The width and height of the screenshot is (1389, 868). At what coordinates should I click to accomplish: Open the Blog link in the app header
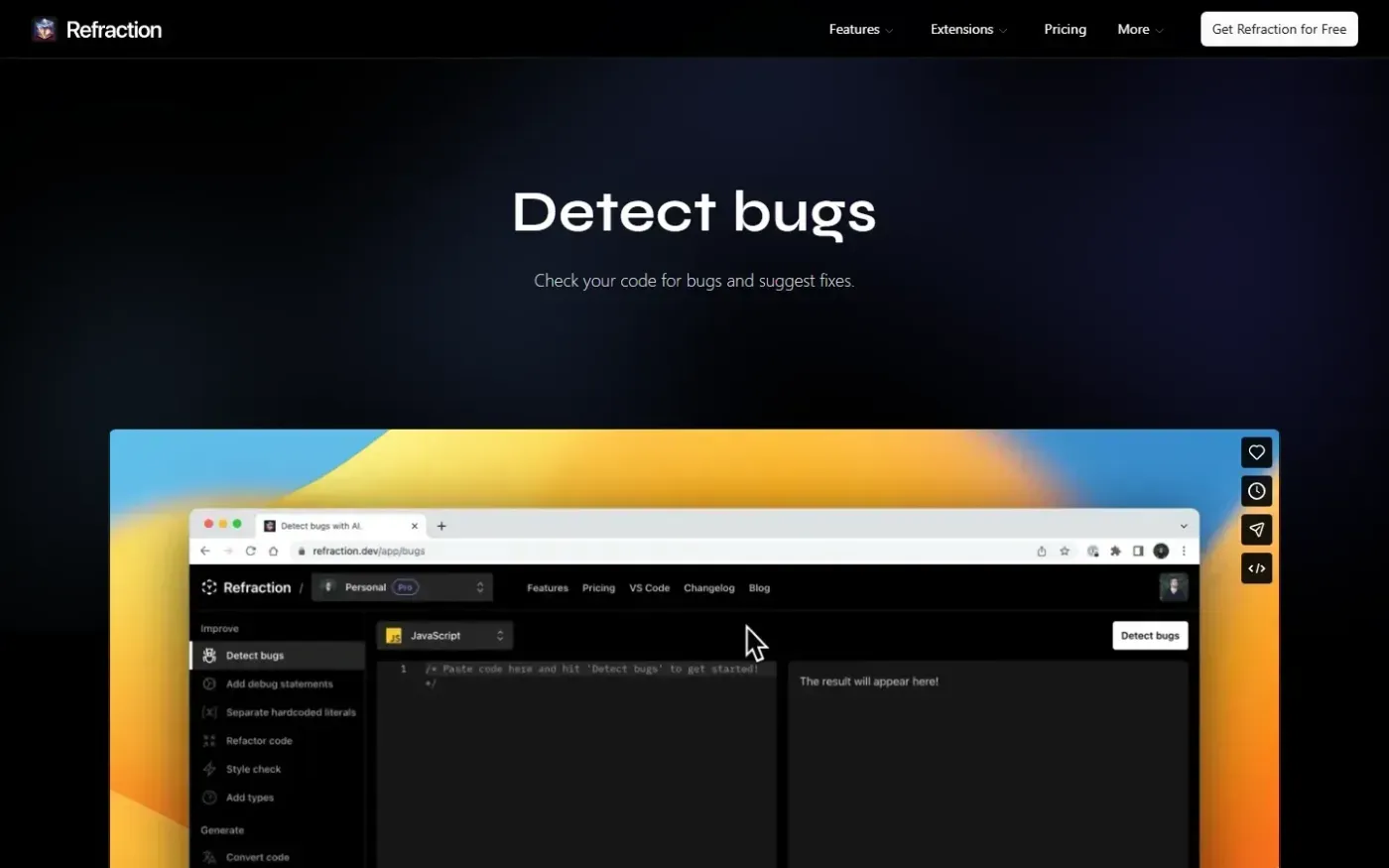[x=759, y=588]
